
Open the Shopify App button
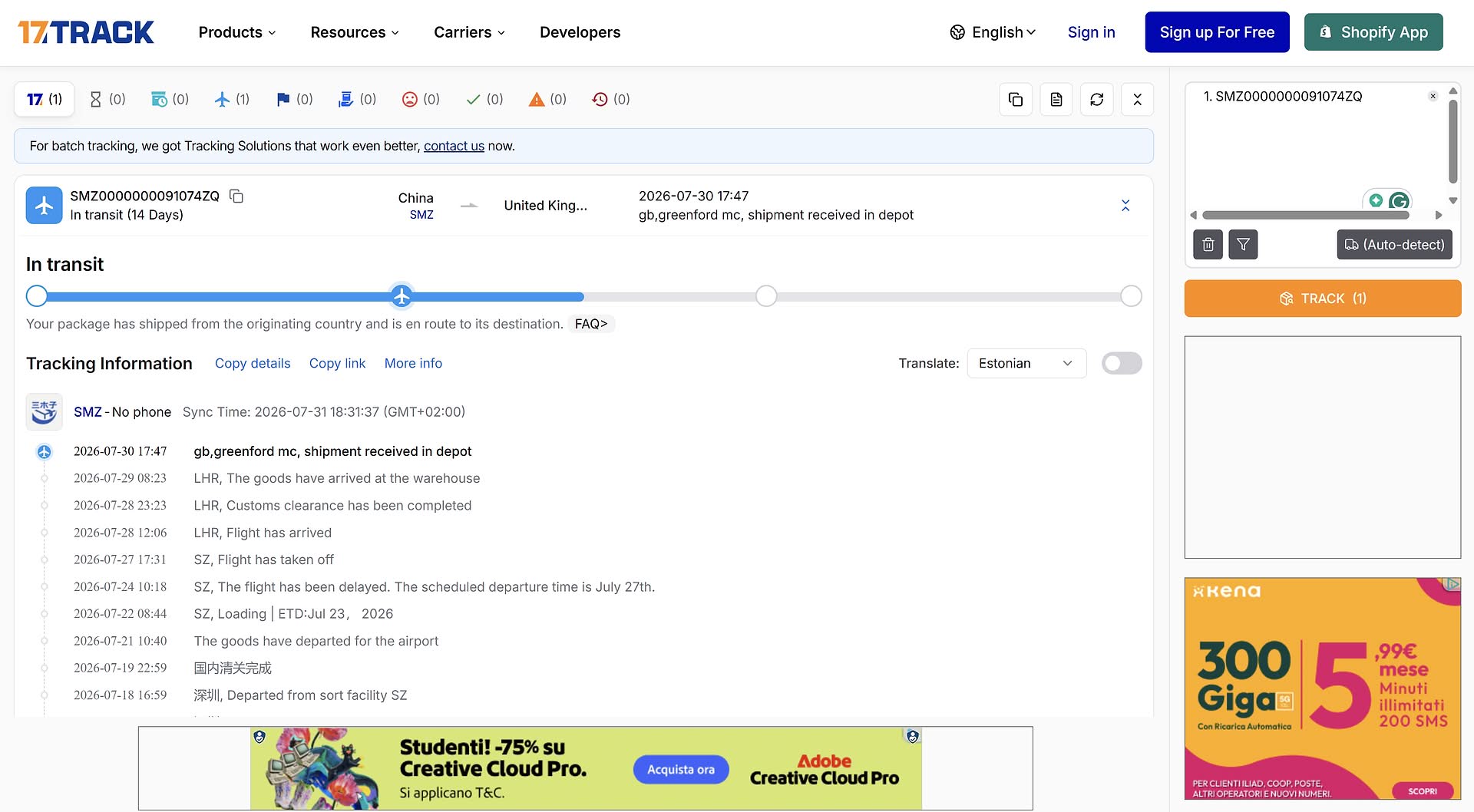click(1373, 32)
